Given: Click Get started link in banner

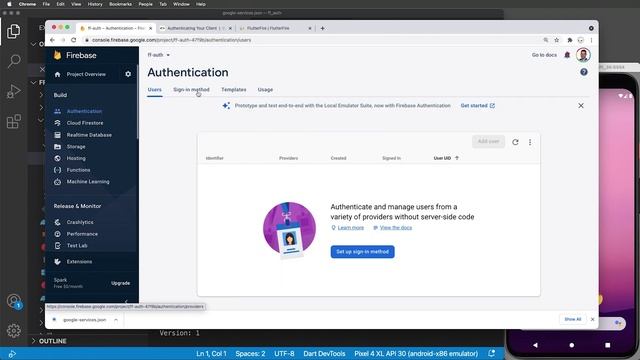Looking at the screenshot, I should coord(478,106).
